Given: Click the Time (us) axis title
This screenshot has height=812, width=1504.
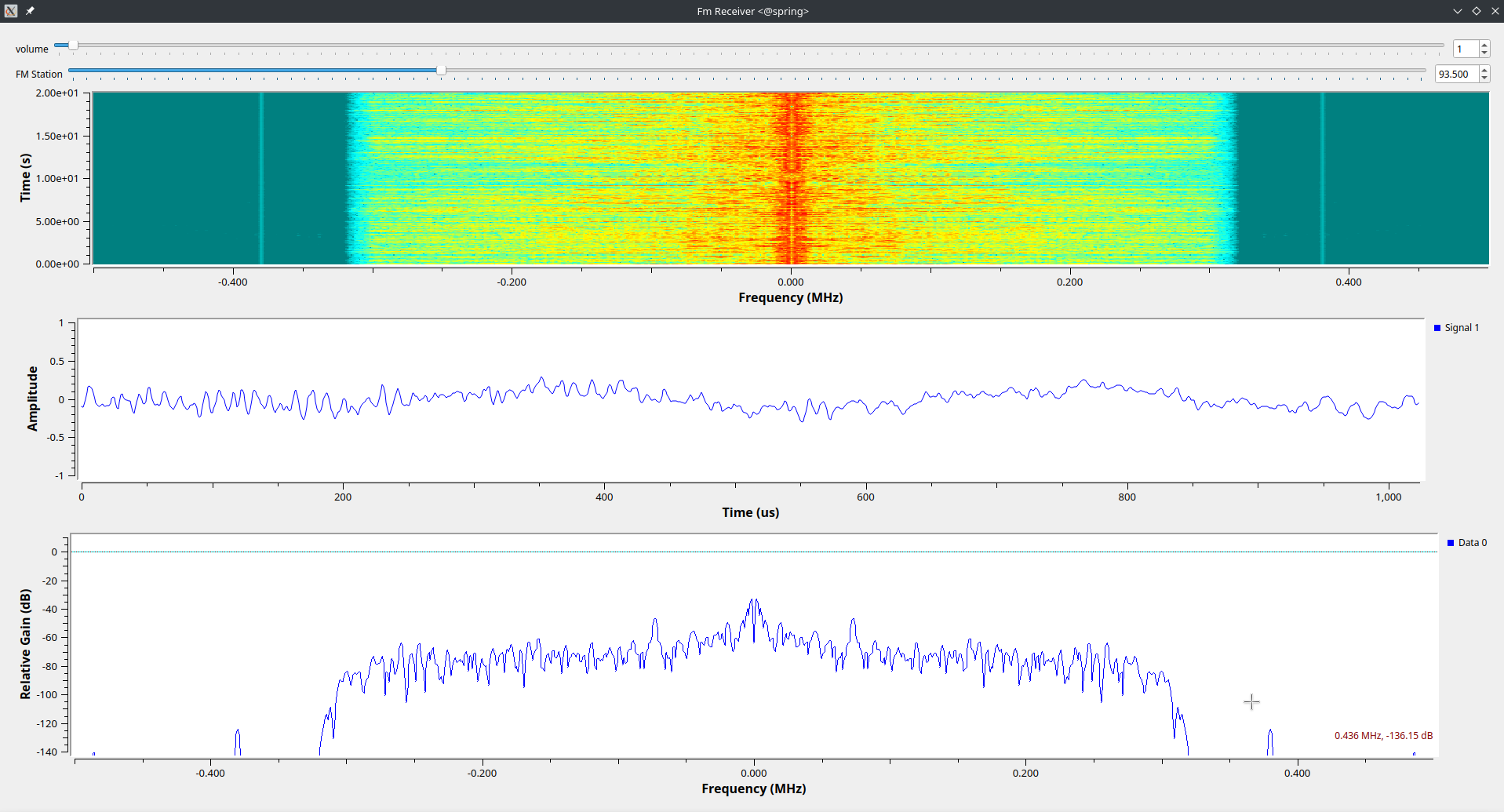Looking at the screenshot, I should tap(750, 512).
